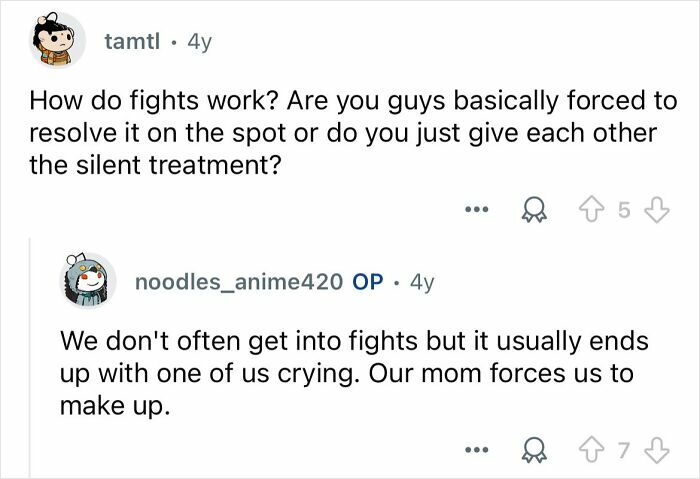The height and width of the screenshot is (479, 700).
Task: Give an award to tamtl's comment
Action: point(534,210)
